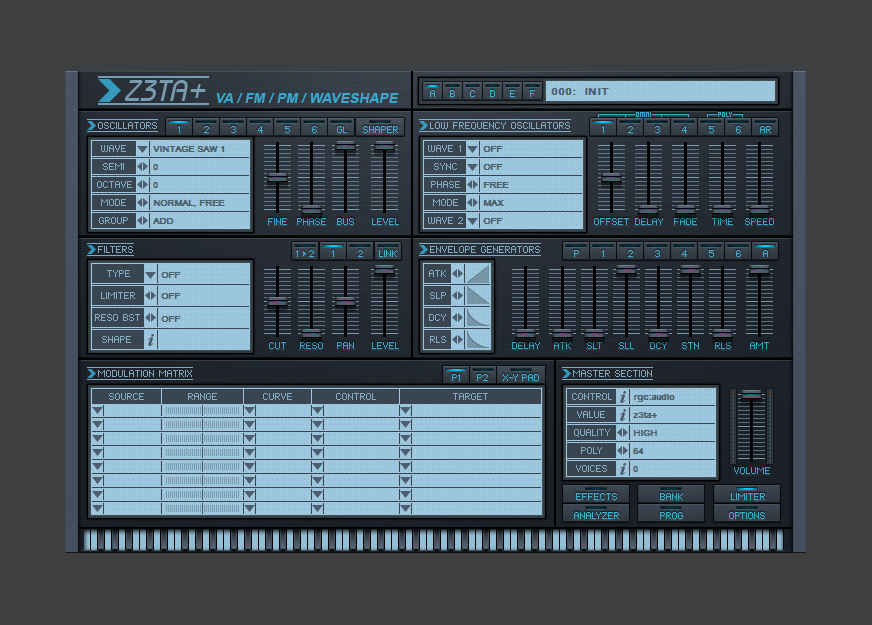Viewport: 872px width, 625px height.
Task: Select bank E button
Action: click(x=512, y=92)
